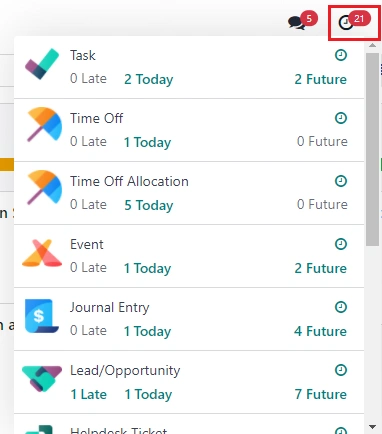Click the Journal Entry dollar icon
382x434 pixels.
pyautogui.click(x=42, y=316)
